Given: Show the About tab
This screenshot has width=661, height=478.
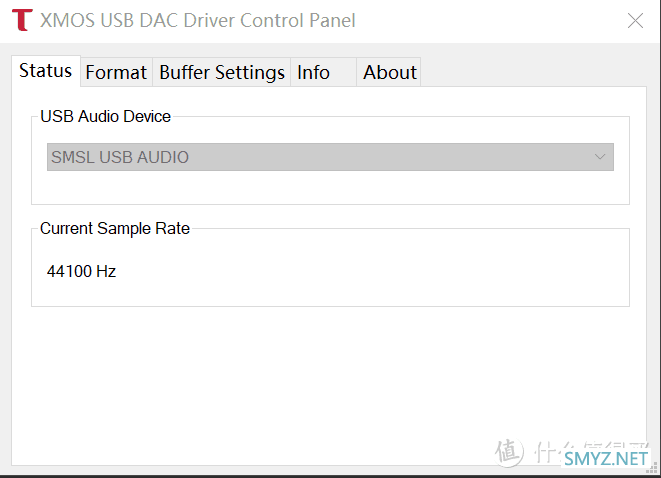Looking at the screenshot, I should 389,72.
